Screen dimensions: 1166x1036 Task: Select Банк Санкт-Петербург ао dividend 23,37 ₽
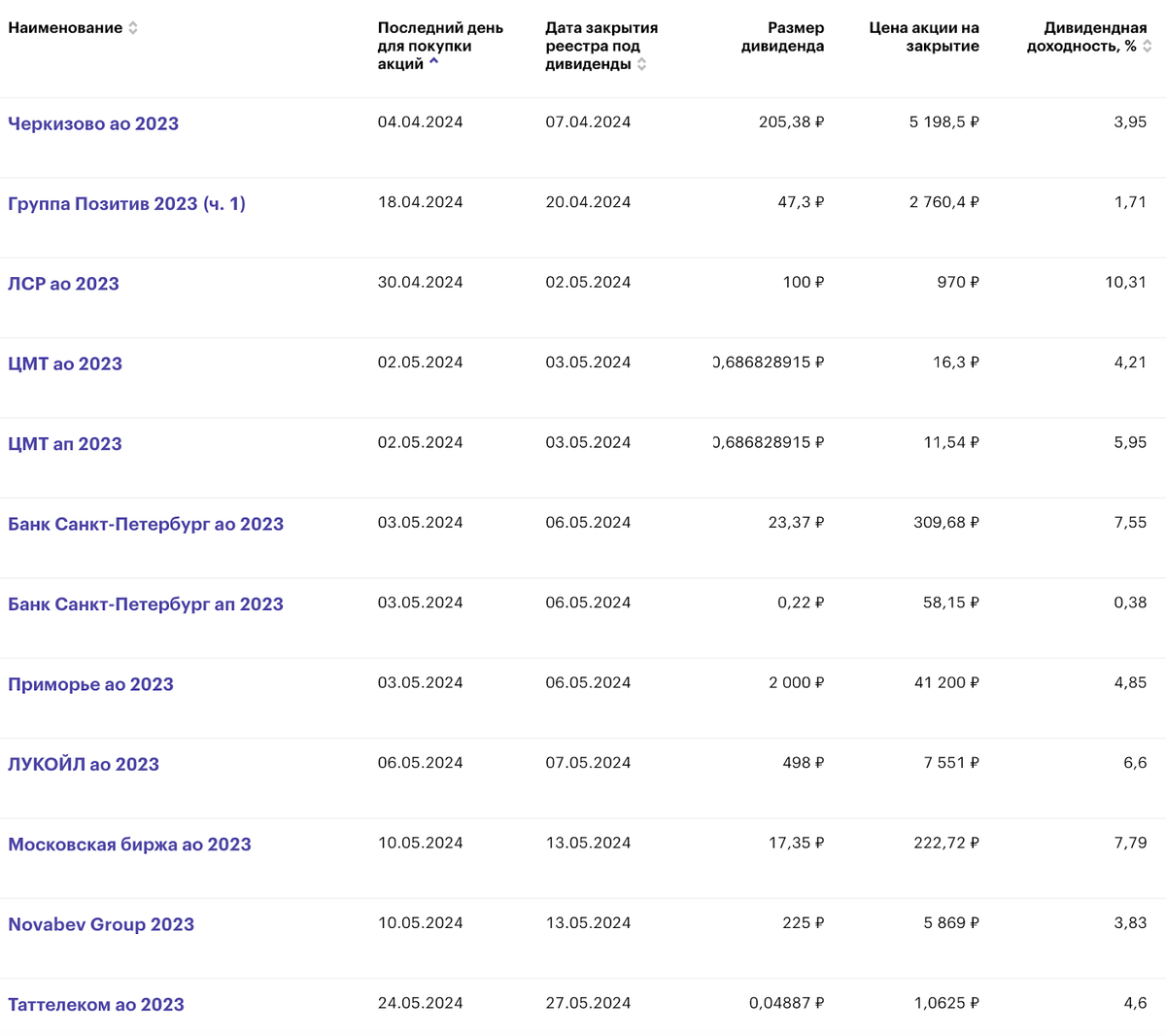tap(797, 523)
